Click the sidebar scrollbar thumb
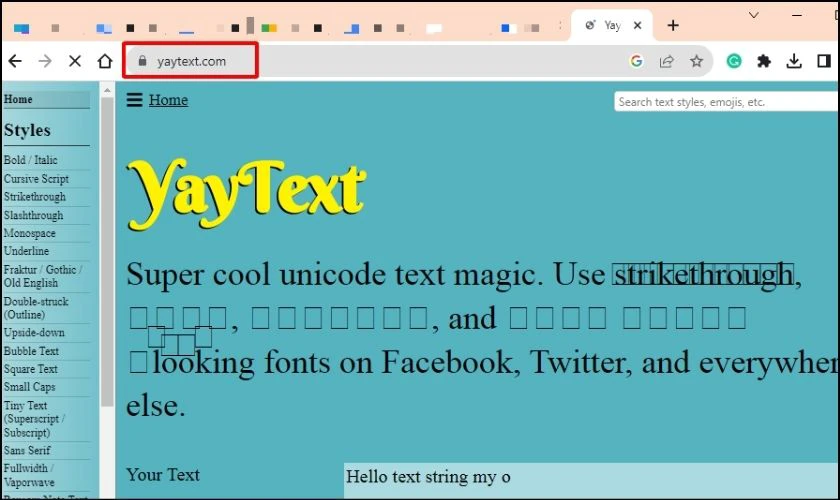The width and height of the screenshot is (840, 500). (x=107, y=252)
